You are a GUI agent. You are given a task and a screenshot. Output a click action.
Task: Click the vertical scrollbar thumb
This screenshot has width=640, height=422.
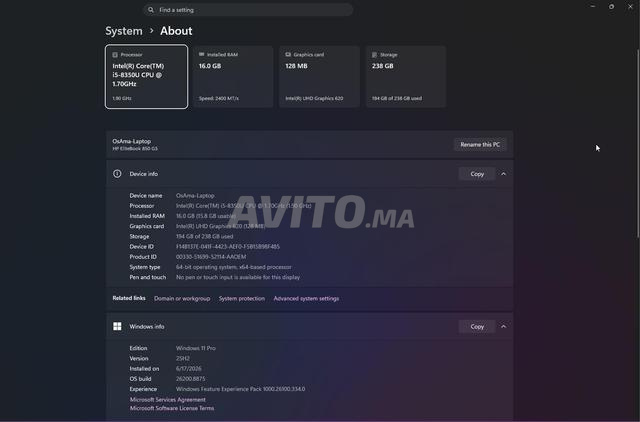click(638, 143)
